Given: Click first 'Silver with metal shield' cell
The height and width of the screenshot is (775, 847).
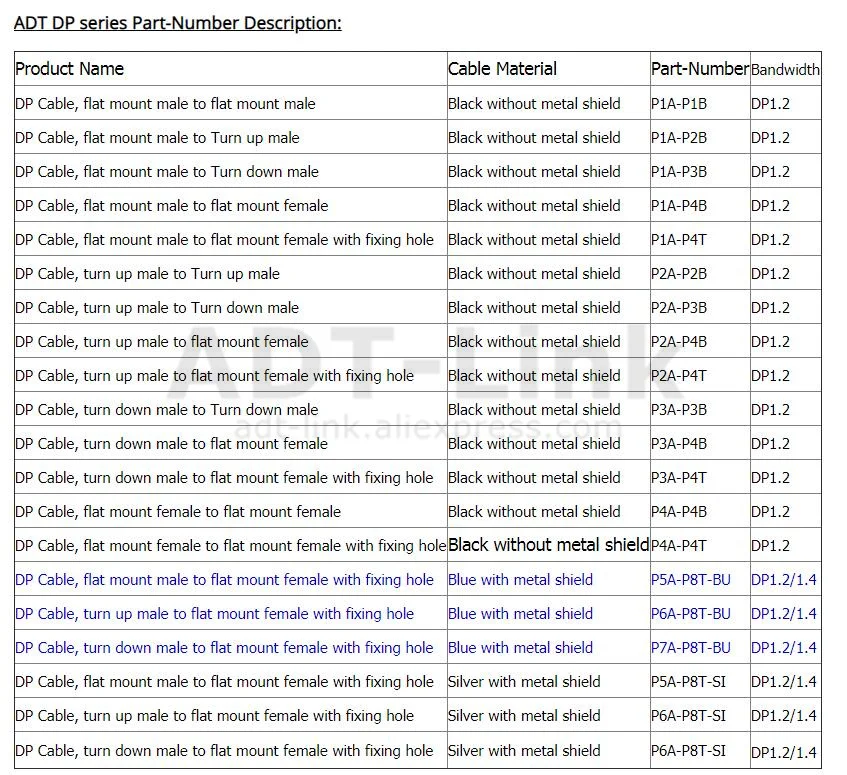Looking at the screenshot, I should (x=525, y=682).
